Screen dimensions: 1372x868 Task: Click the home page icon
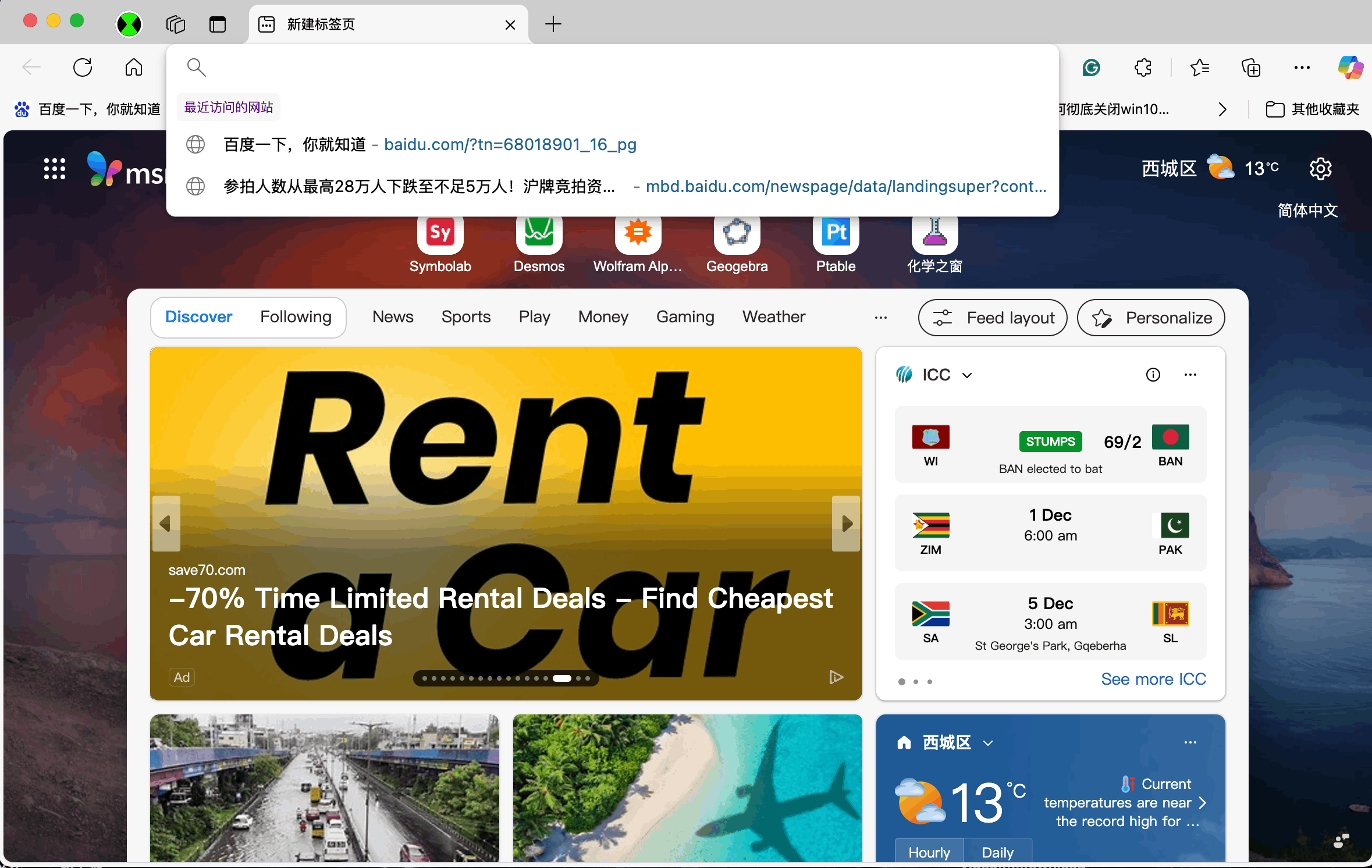pos(133,67)
